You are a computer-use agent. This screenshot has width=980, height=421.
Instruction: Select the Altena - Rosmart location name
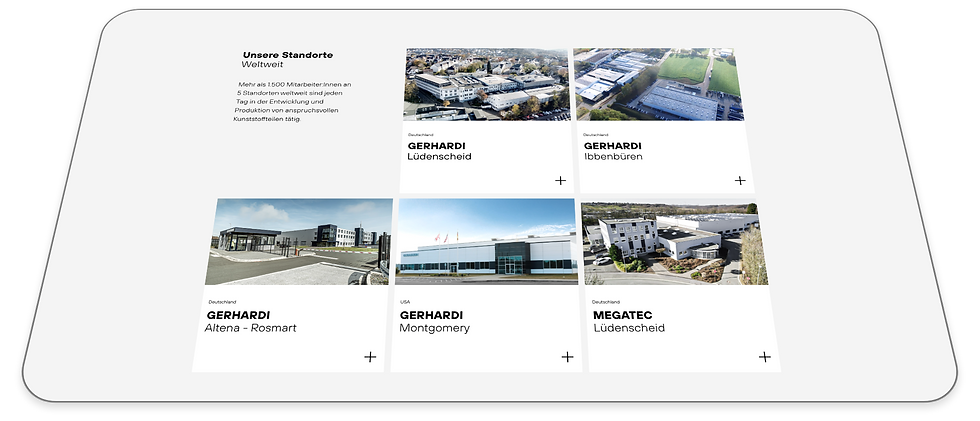point(251,328)
